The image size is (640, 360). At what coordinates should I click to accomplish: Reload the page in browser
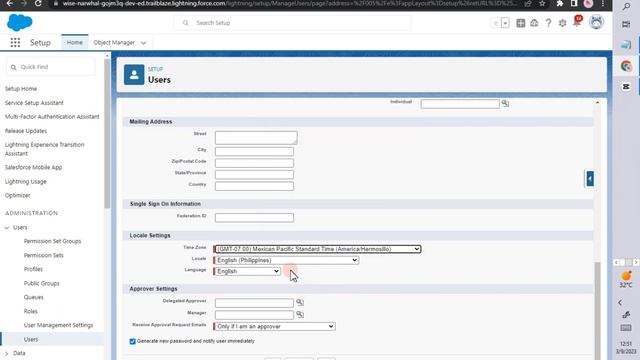[x=38, y=4]
